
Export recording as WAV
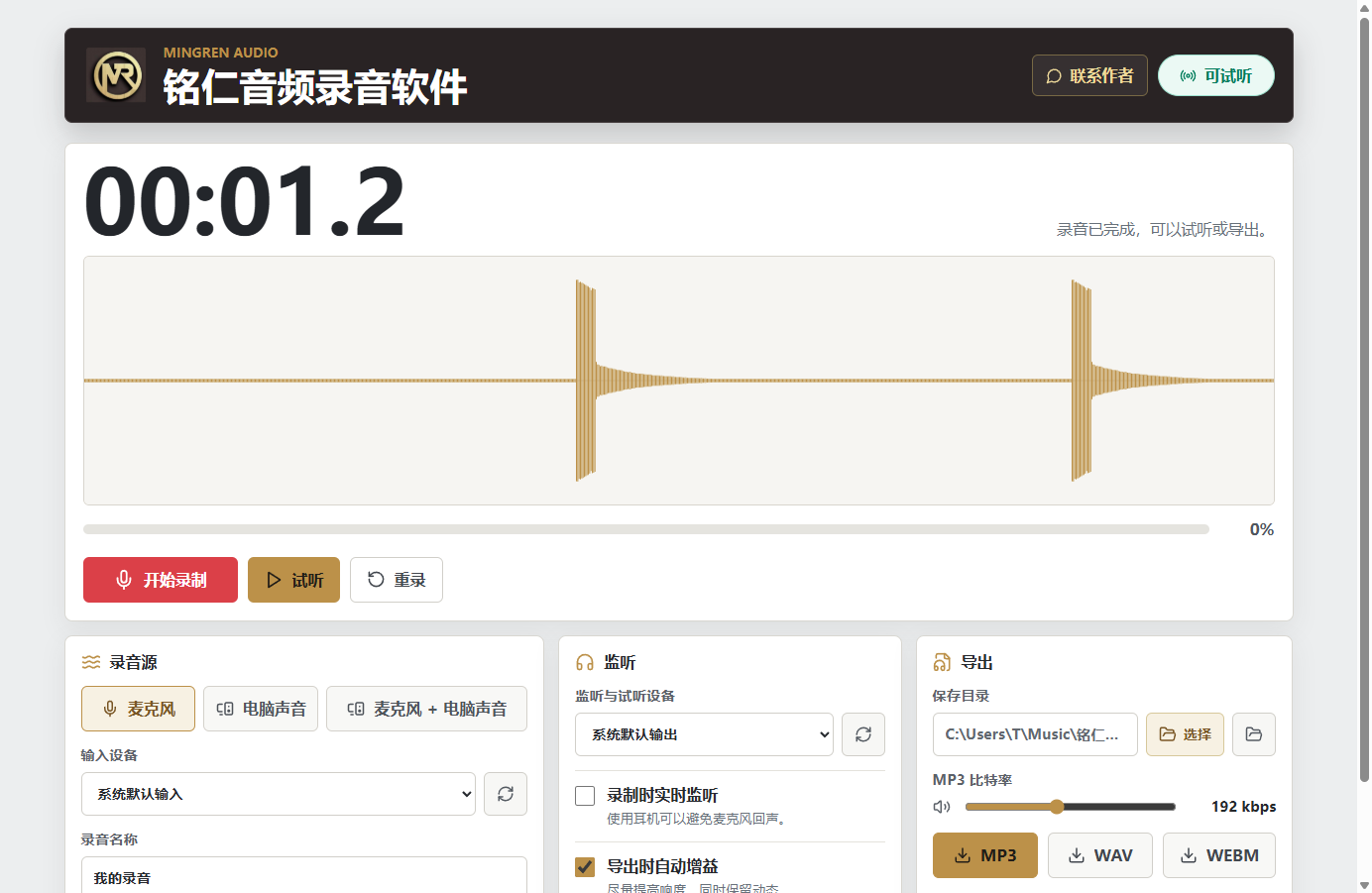[1100, 855]
